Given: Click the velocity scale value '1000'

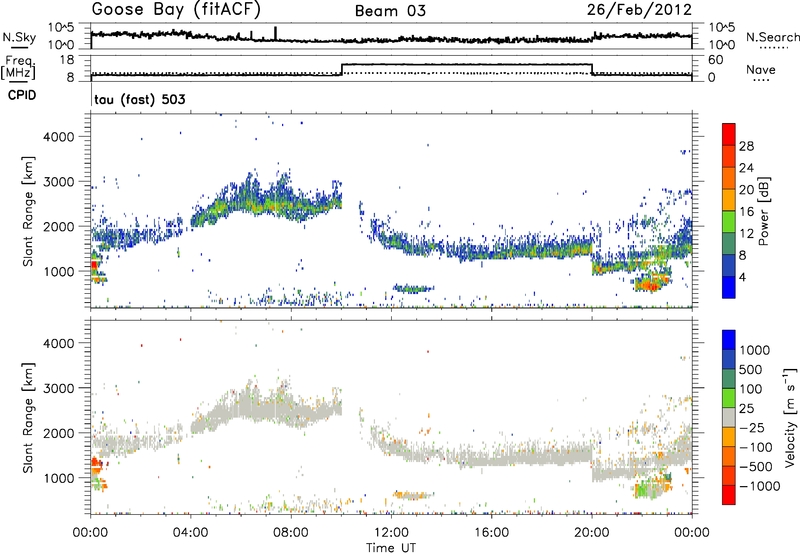Looking at the screenshot, I should (754, 350).
